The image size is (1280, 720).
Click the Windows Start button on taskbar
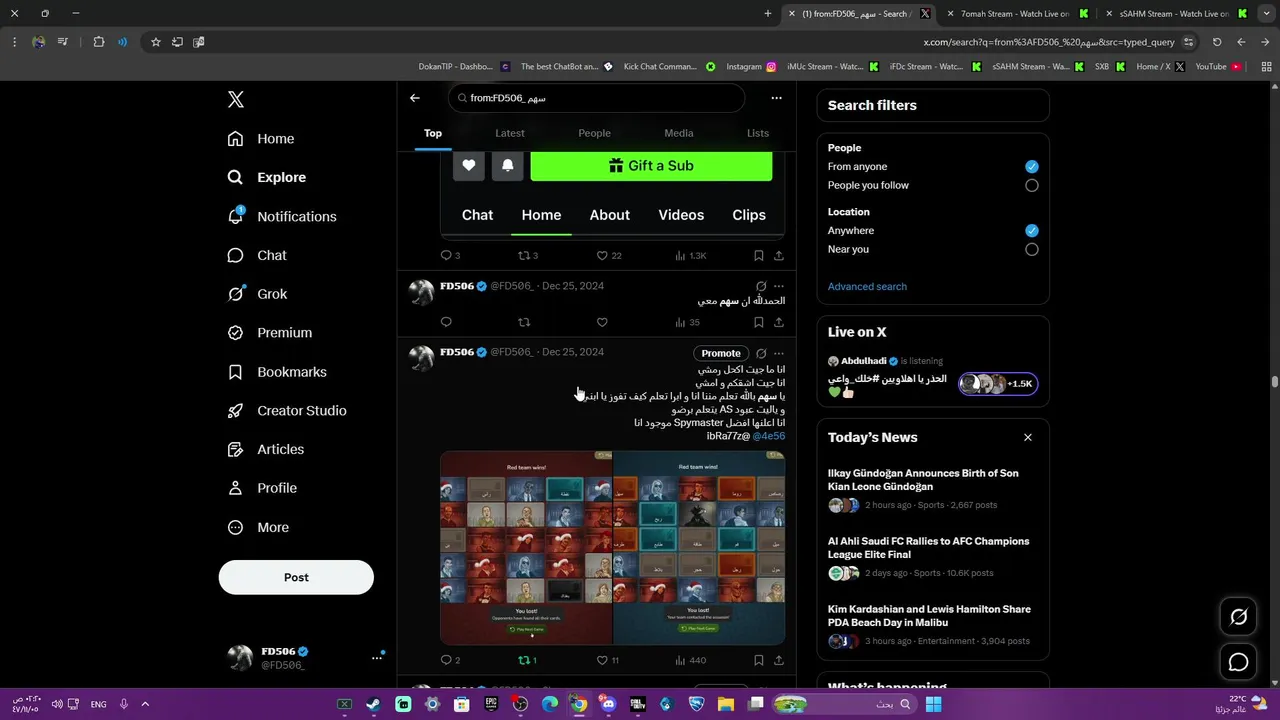click(933, 704)
